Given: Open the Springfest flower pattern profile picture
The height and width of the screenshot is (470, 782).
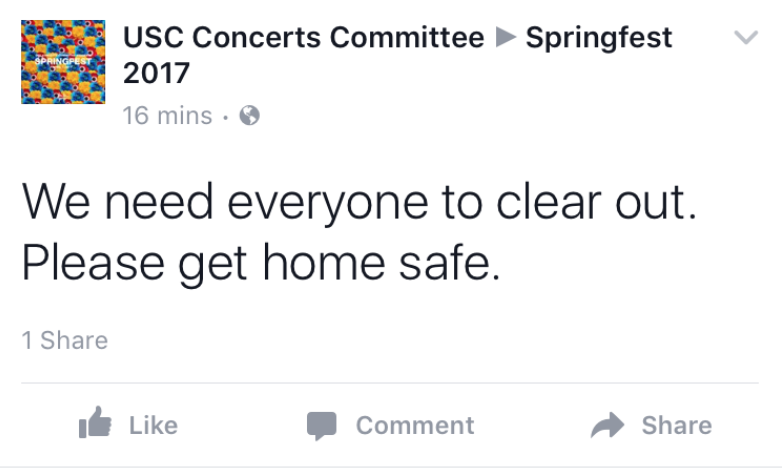Looking at the screenshot, I should [63, 62].
